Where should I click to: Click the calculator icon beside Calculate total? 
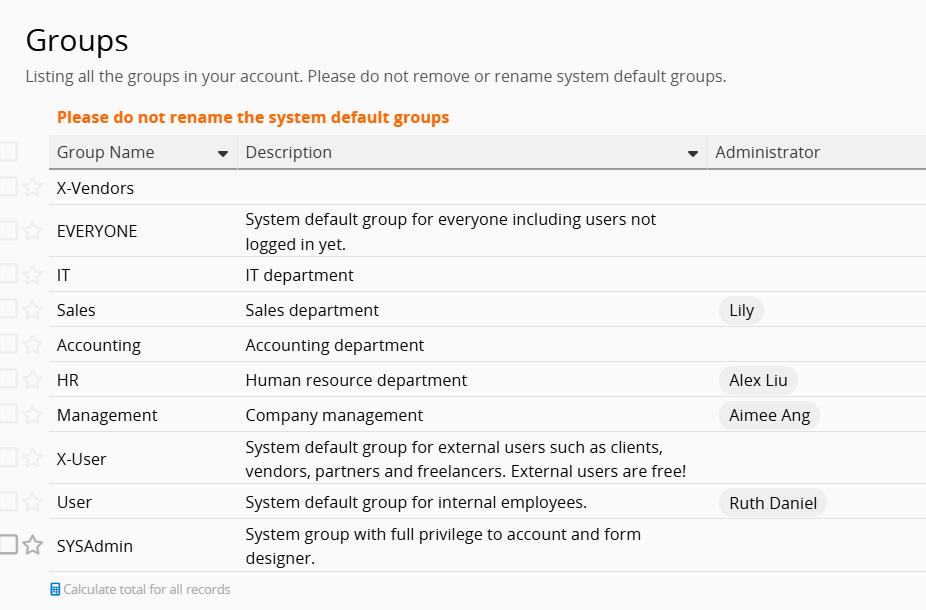55,590
